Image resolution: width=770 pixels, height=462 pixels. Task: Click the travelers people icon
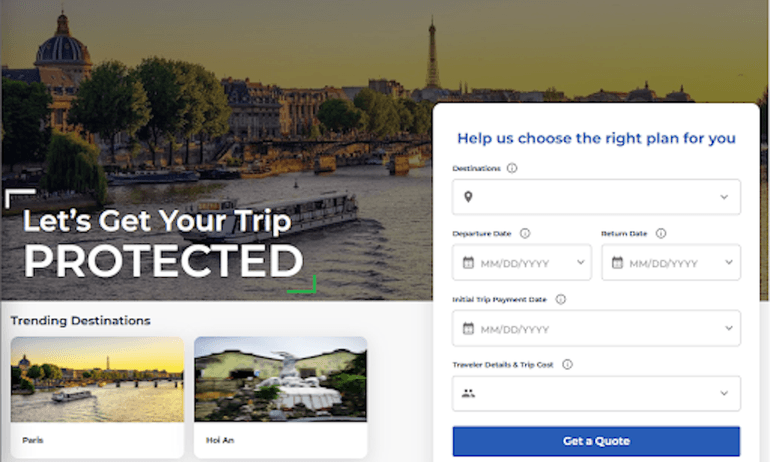[468, 394]
